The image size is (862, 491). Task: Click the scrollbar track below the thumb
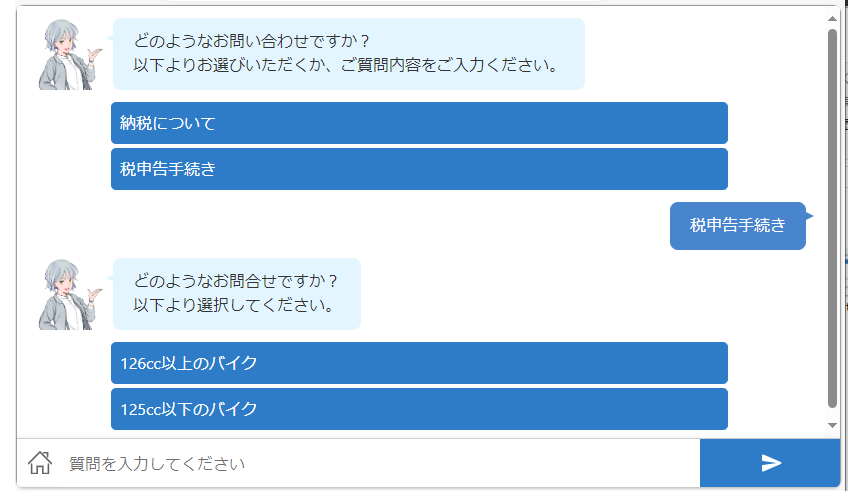tap(832, 414)
